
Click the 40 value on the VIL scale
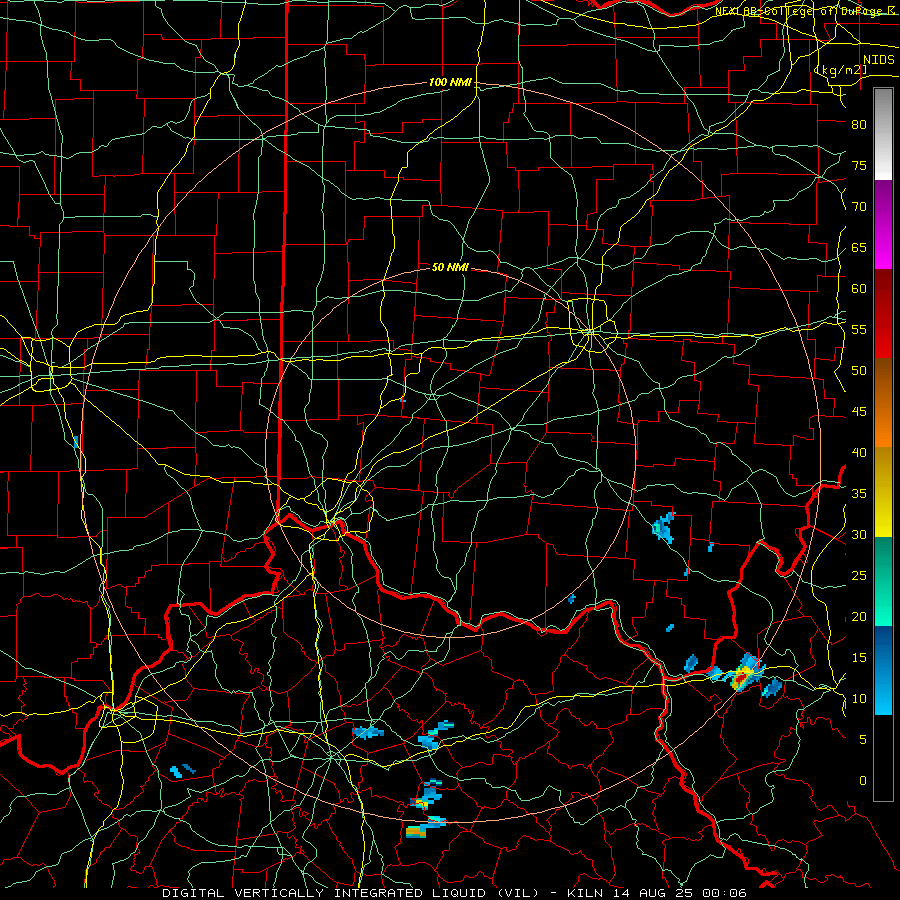pyautogui.click(x=859, y=453)
